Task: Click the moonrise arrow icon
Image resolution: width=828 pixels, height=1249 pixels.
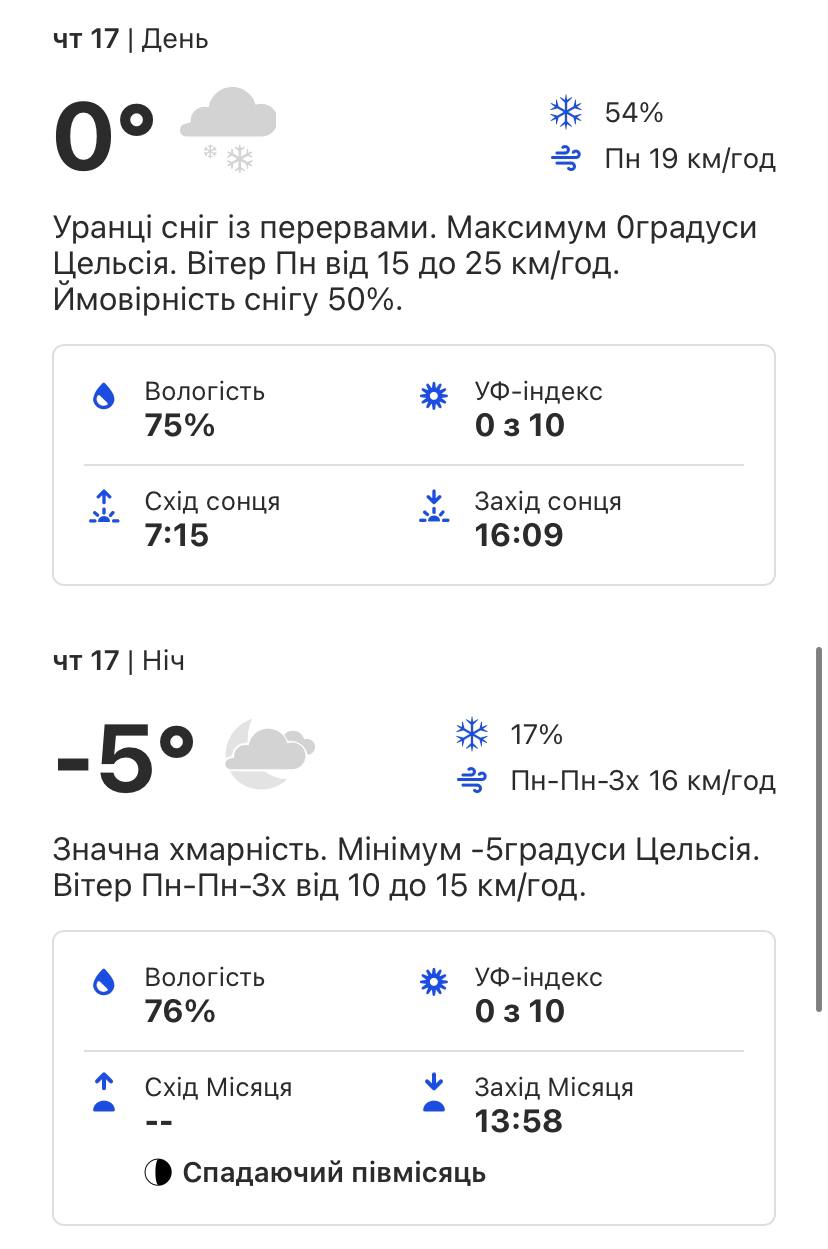Action: coord(104,1093)
